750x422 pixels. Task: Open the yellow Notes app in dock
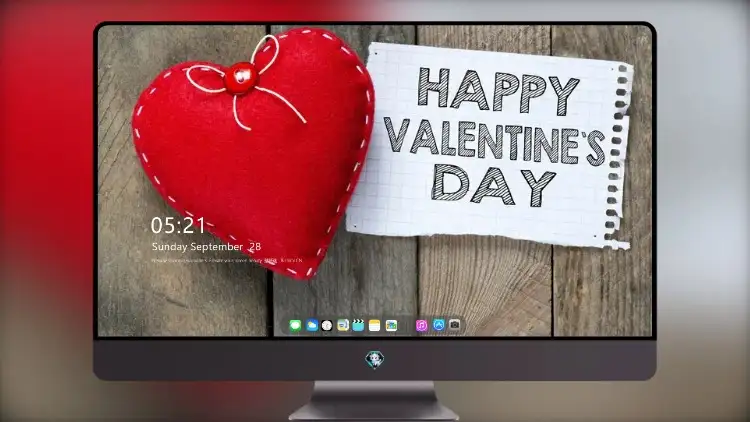(375, 326)
